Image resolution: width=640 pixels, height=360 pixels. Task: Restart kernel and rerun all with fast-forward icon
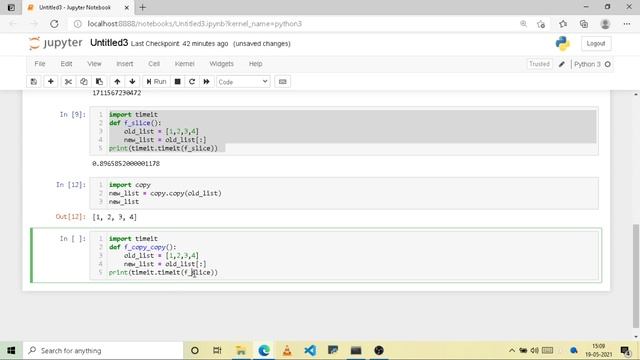pos(207,82)
